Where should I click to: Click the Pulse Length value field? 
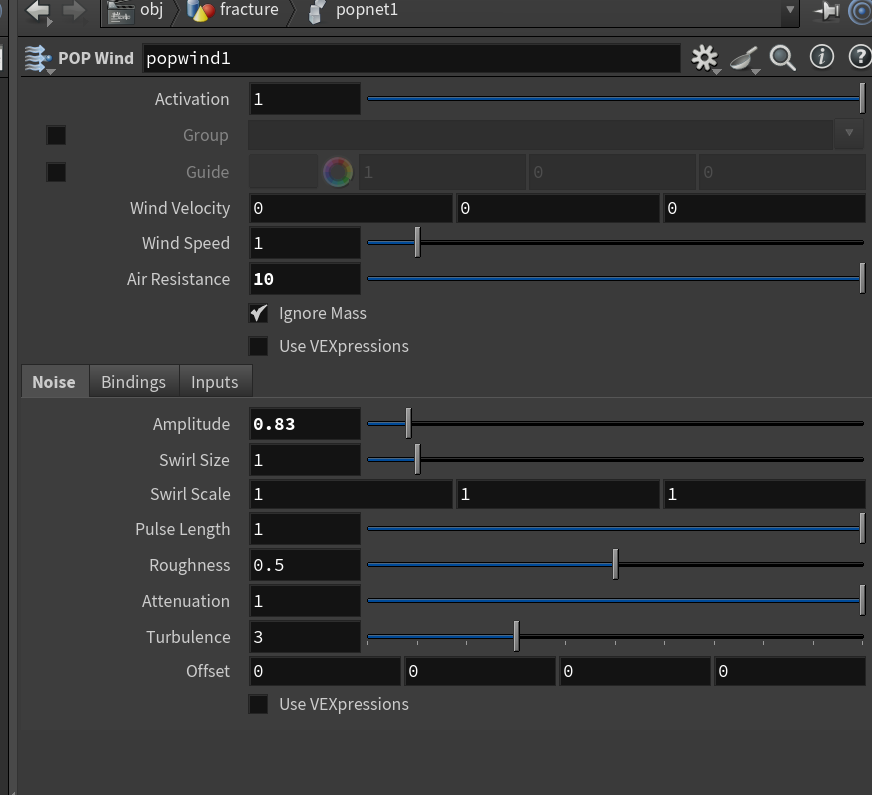tap(305, 529)
